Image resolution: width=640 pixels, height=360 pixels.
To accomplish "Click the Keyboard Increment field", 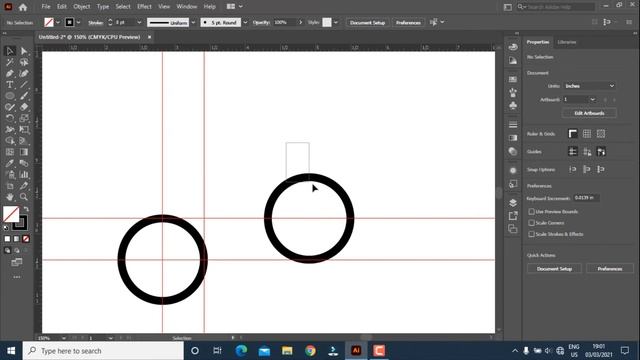I will click(586, 198).
